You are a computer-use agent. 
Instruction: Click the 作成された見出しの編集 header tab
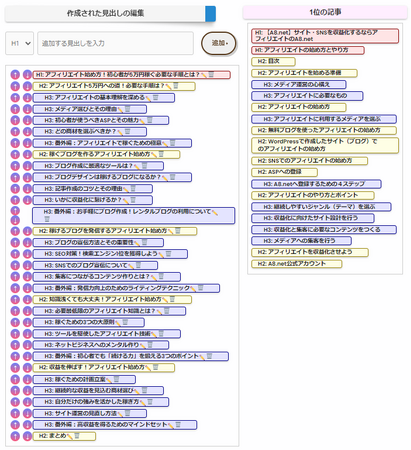tap(105, 13)
